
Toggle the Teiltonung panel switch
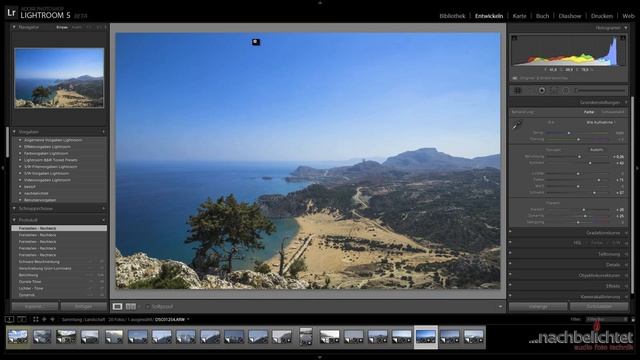(x=510, y=253)
